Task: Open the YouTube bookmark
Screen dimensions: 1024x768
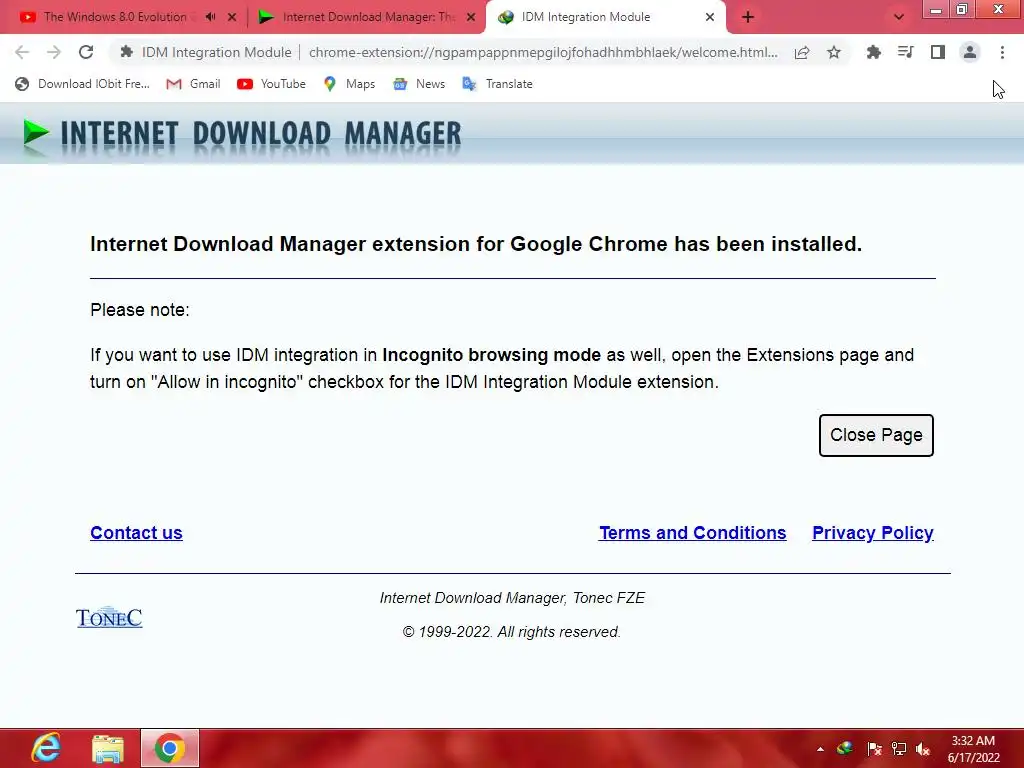Action: click(272, 84)
